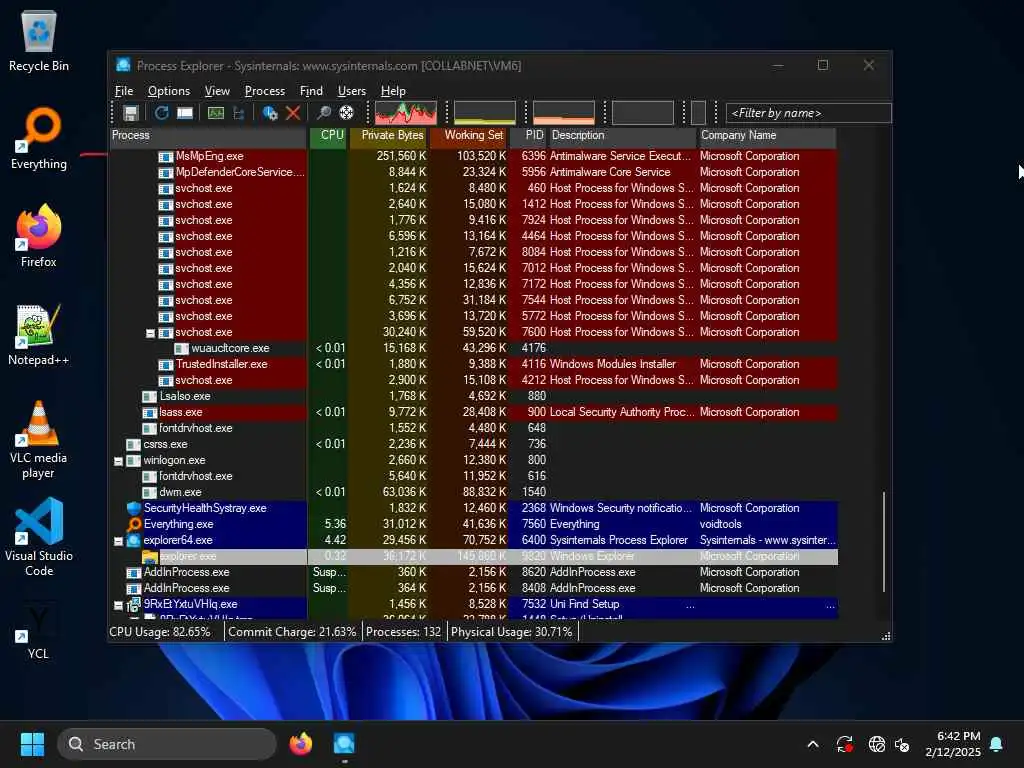Open process Properties toolbar icon
The width and height of the screenshot is (1024, 768).
tap(270, 113)
